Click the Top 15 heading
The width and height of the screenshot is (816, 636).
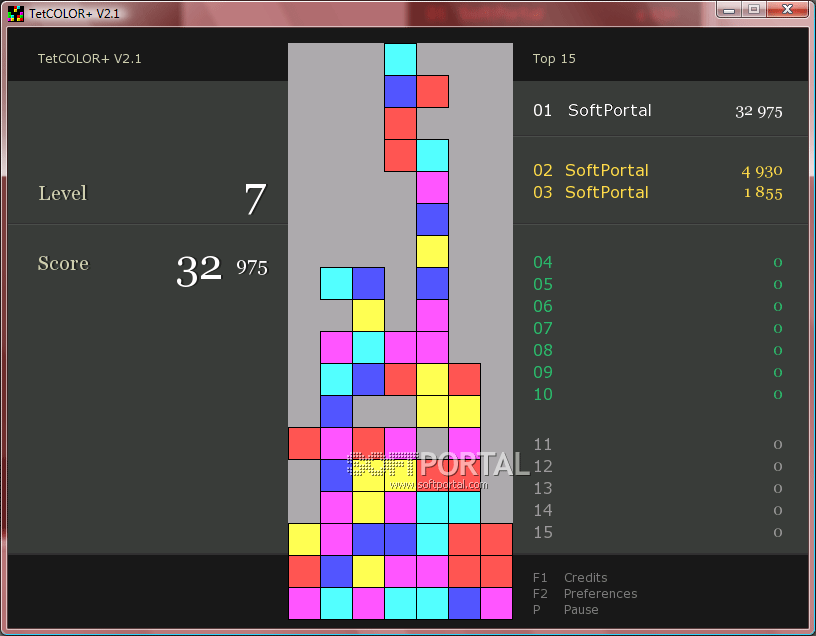(554, 59)
